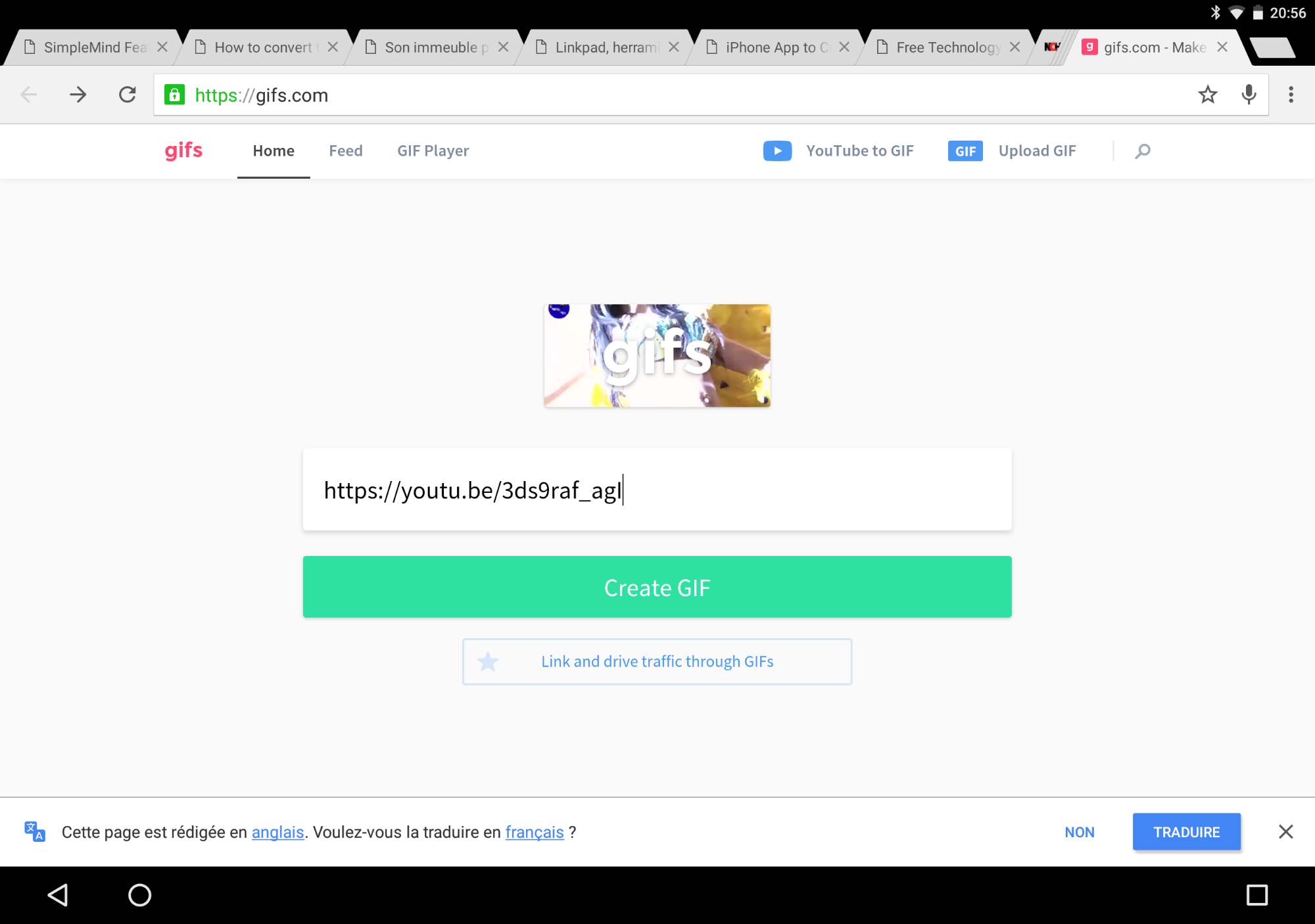Click the Link and drive traffic link

(657, 660)
